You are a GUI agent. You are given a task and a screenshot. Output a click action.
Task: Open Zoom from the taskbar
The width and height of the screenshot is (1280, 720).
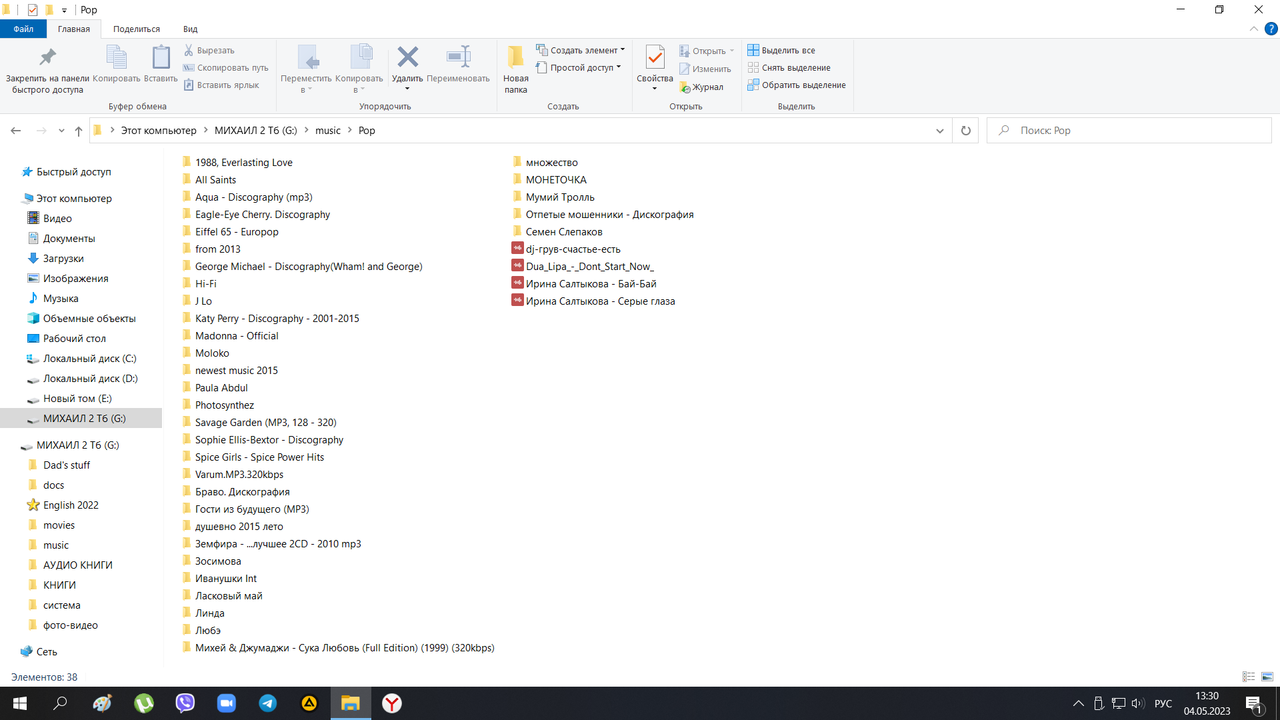tap(226, 703)
